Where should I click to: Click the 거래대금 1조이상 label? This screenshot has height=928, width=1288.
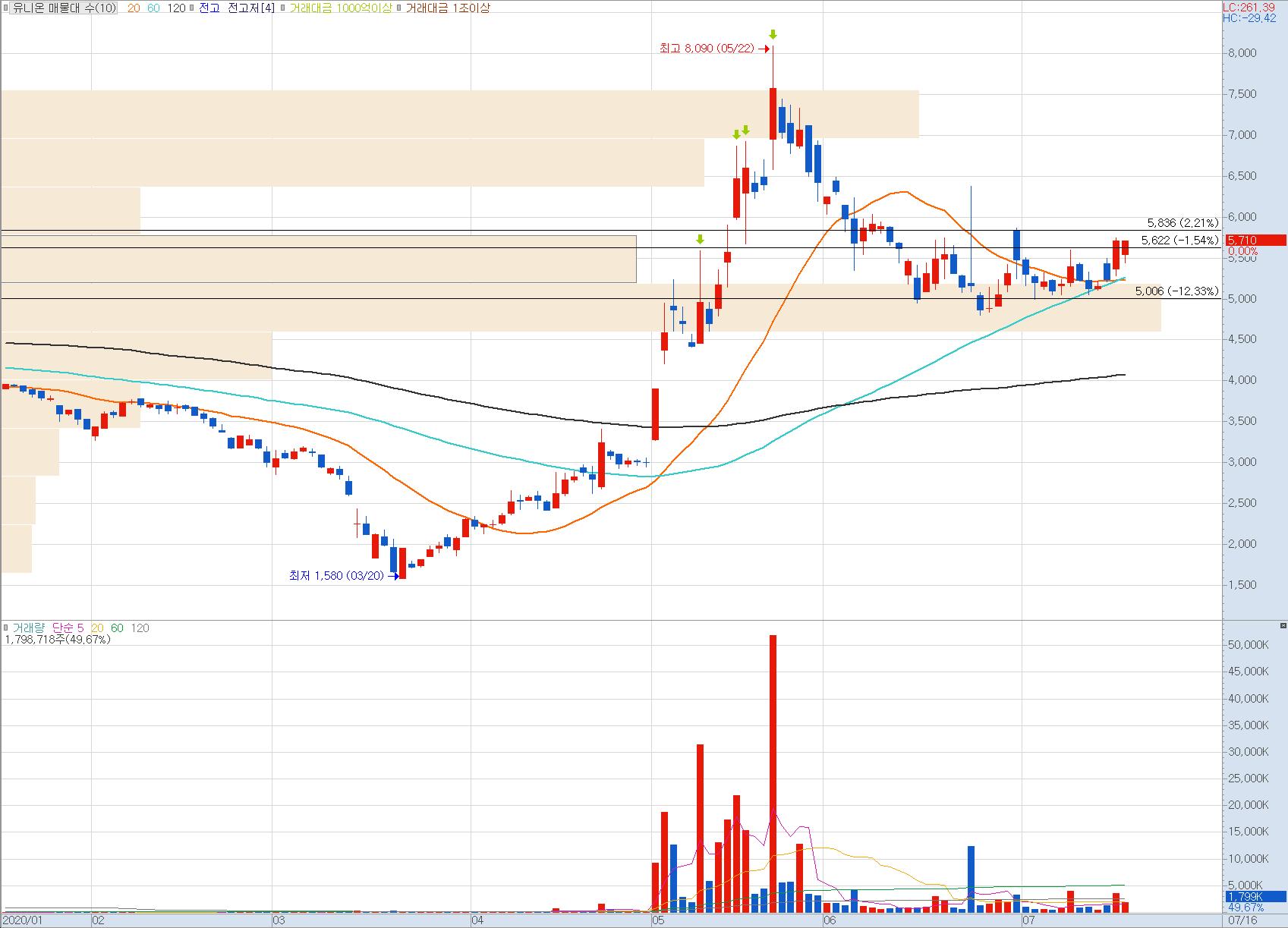[x=448, y=8]
